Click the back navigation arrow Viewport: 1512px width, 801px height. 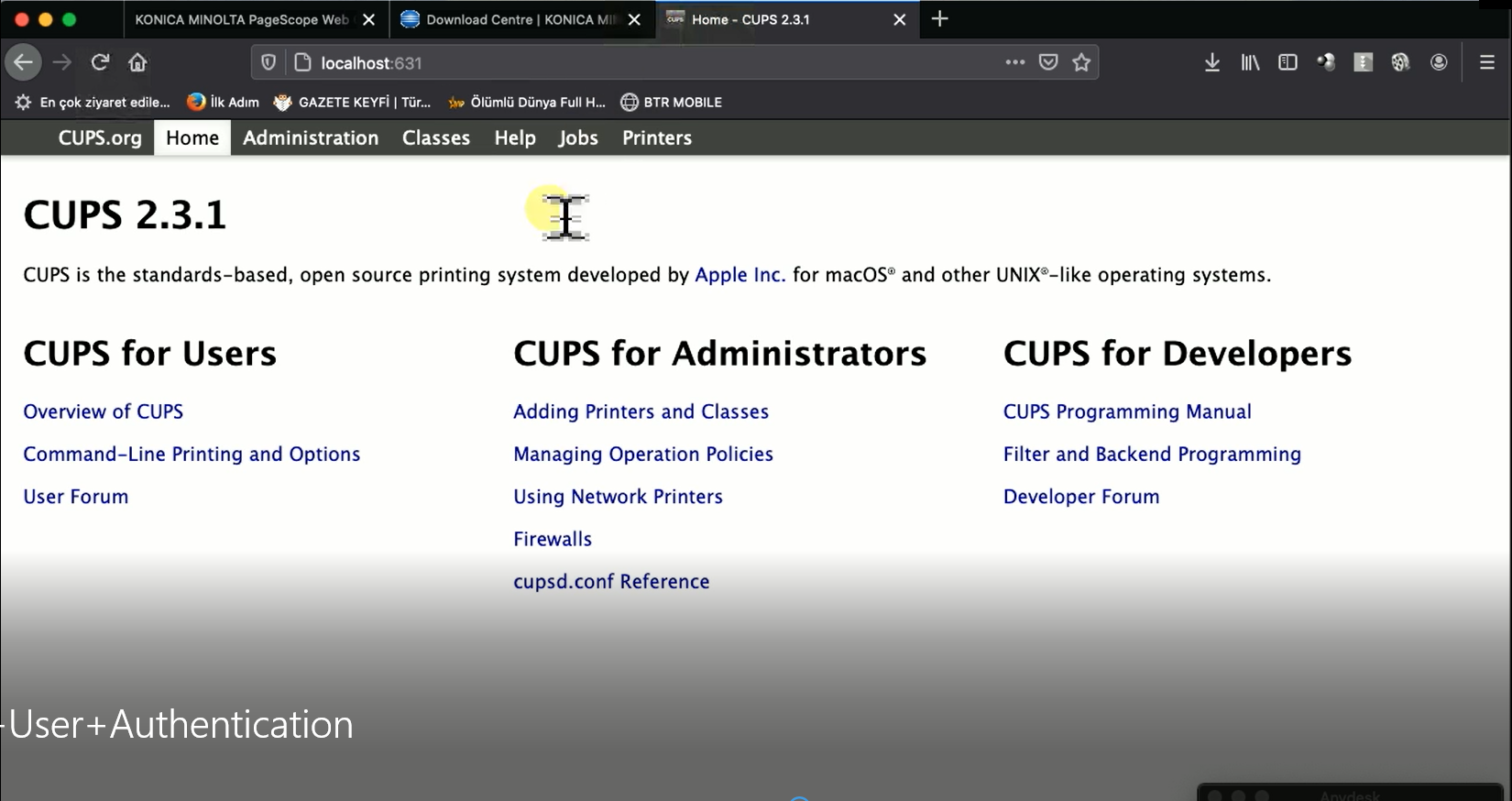click(24, 62)
